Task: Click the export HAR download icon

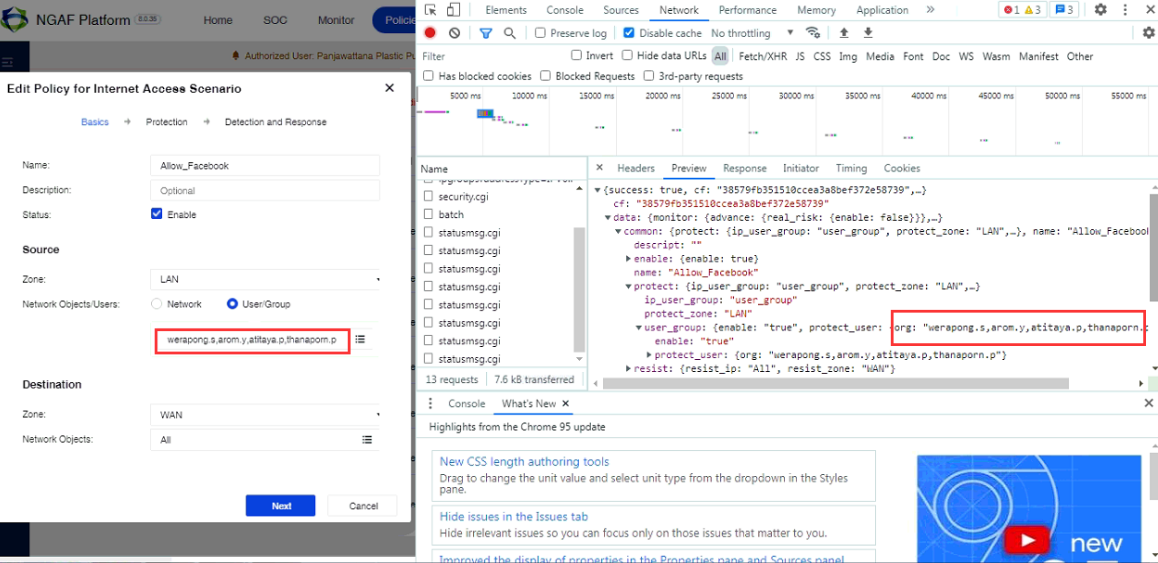Action: pos(868,33)
